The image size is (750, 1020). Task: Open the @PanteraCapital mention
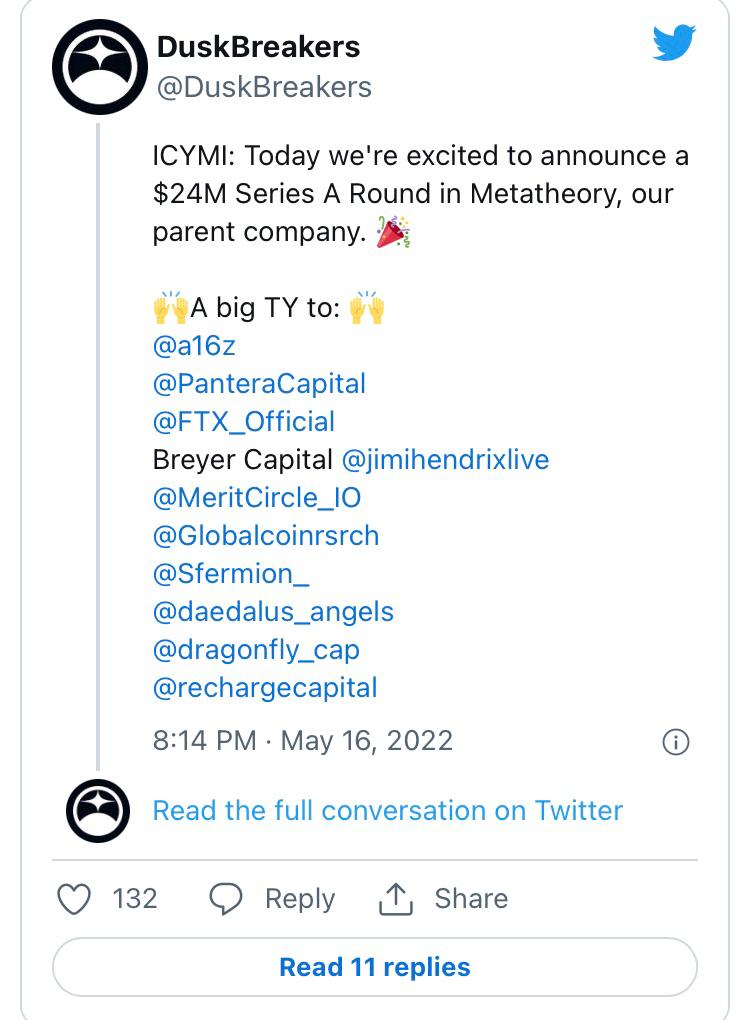tap(259, 384)
